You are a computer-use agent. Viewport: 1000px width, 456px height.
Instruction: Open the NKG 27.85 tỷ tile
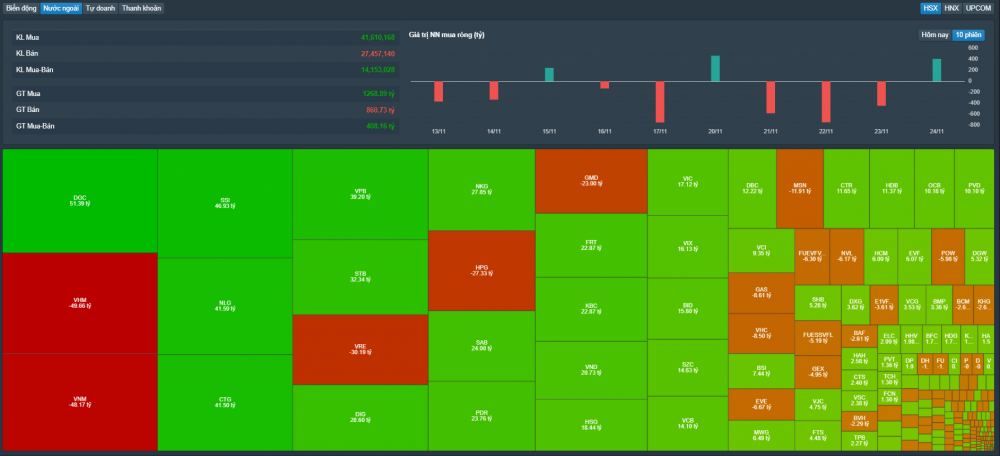(482, 189)
